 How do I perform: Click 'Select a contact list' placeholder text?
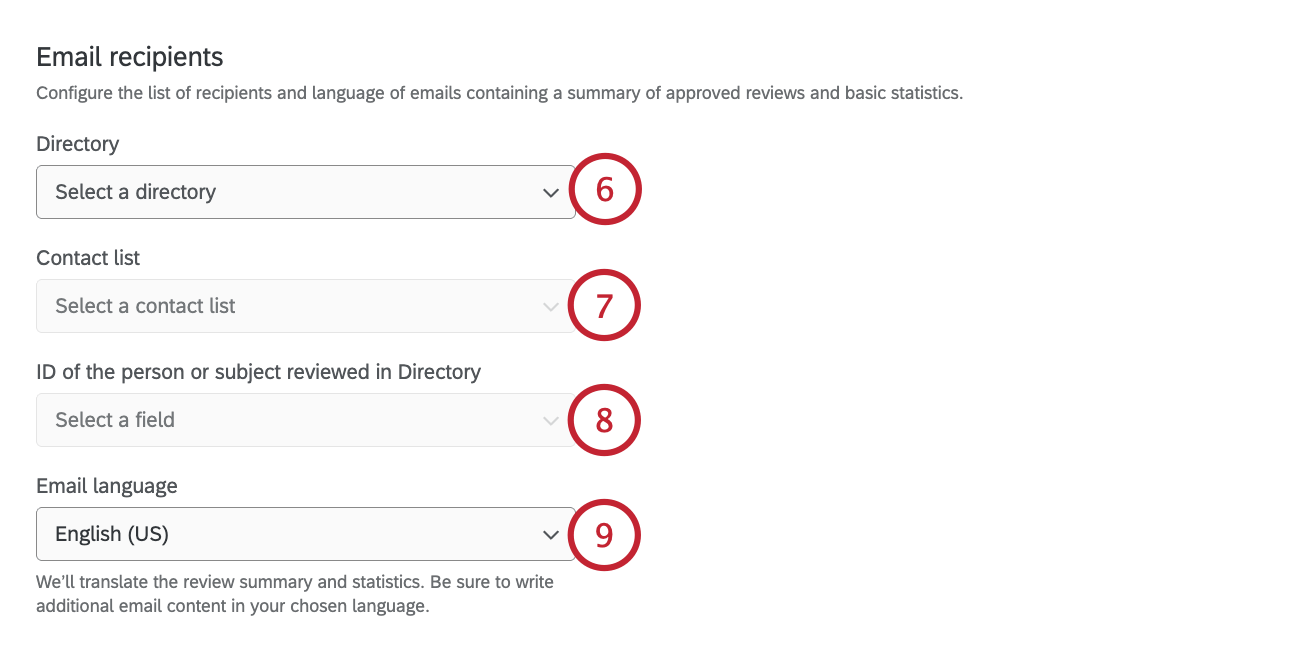click(145, 306)
